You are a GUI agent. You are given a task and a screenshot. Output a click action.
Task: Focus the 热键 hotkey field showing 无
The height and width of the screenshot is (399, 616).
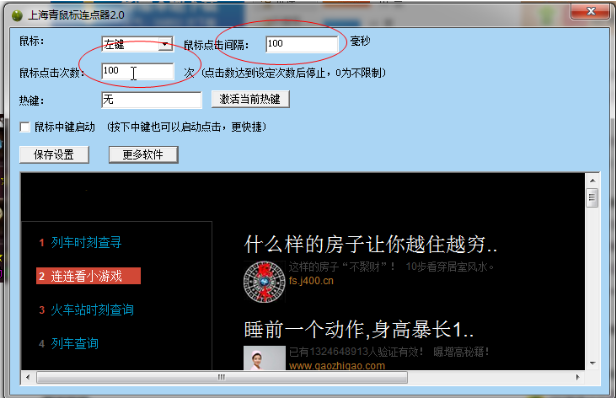(x=151, y=100)
